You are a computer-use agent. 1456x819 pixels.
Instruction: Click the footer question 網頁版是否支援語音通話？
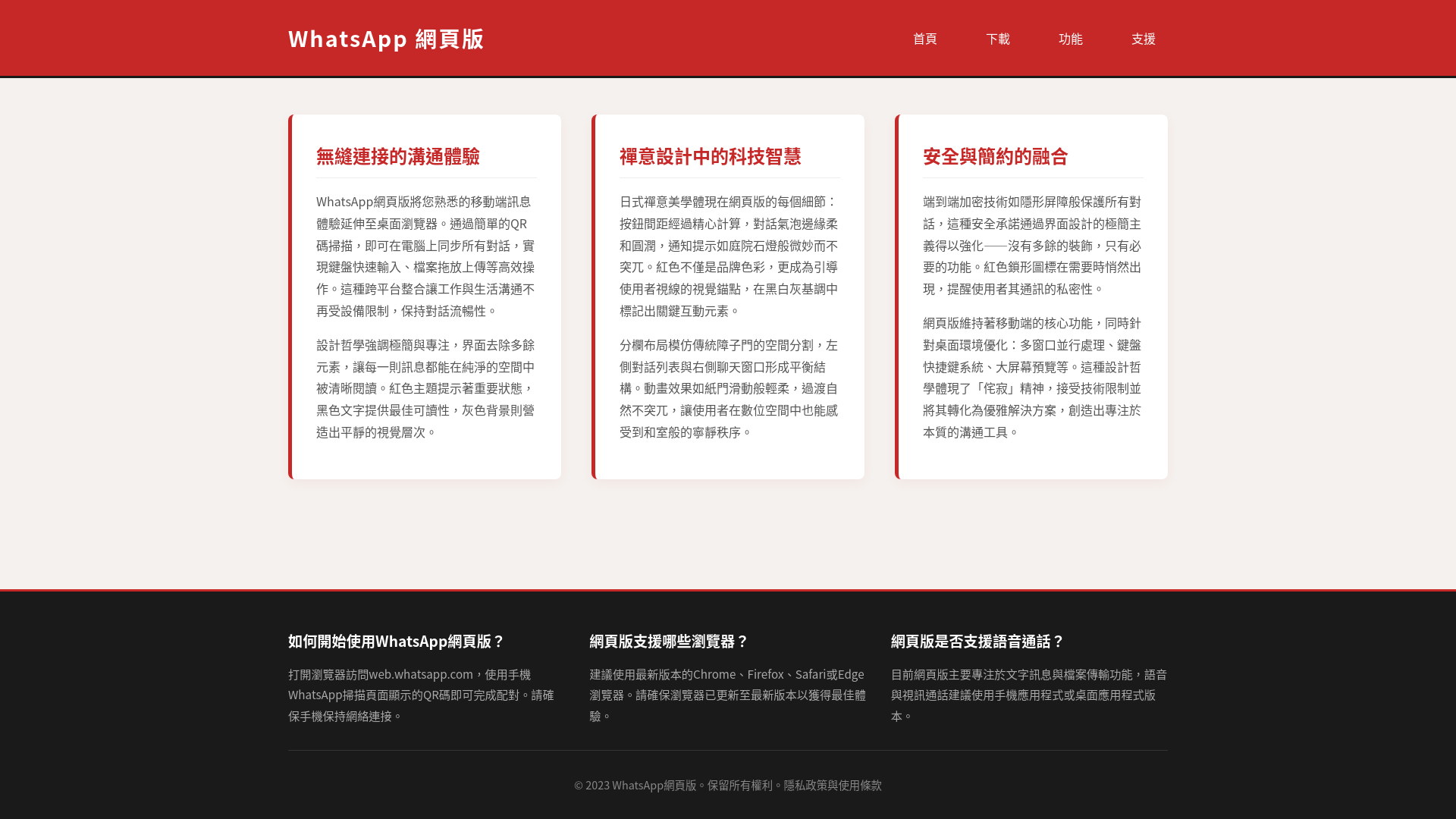978,640
